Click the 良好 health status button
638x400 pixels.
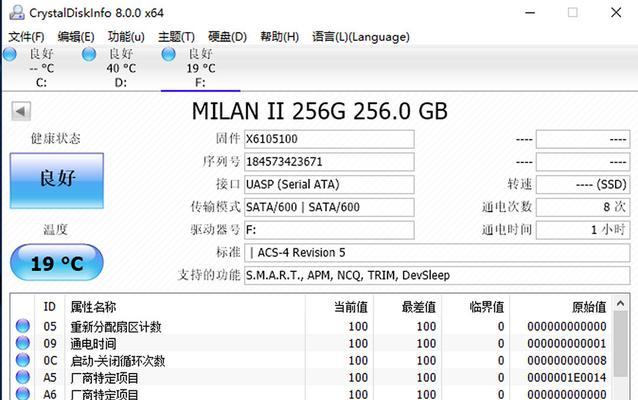(57, 181)
